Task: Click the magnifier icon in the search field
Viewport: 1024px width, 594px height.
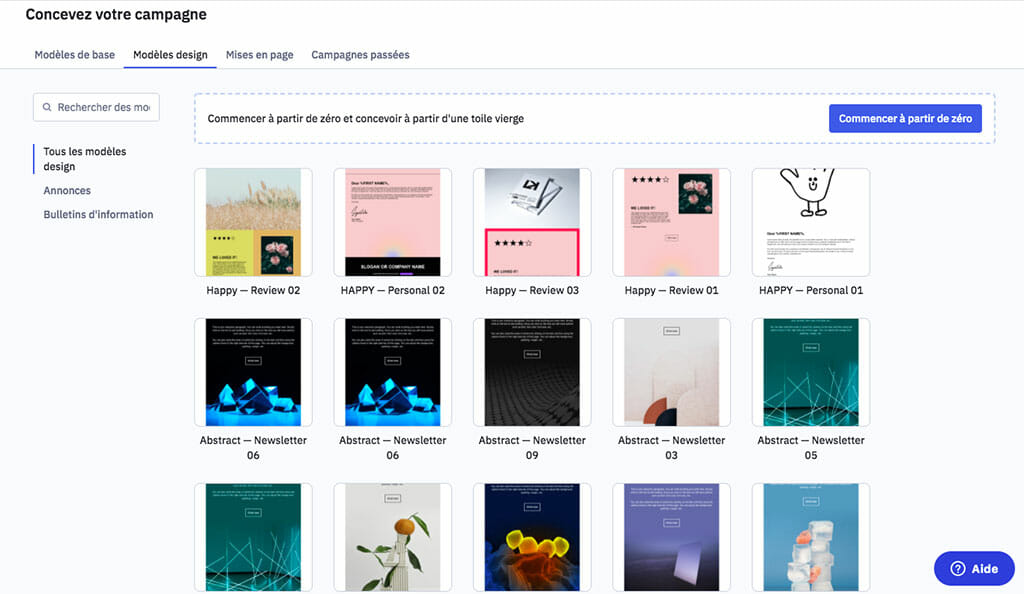Action: 45,107
